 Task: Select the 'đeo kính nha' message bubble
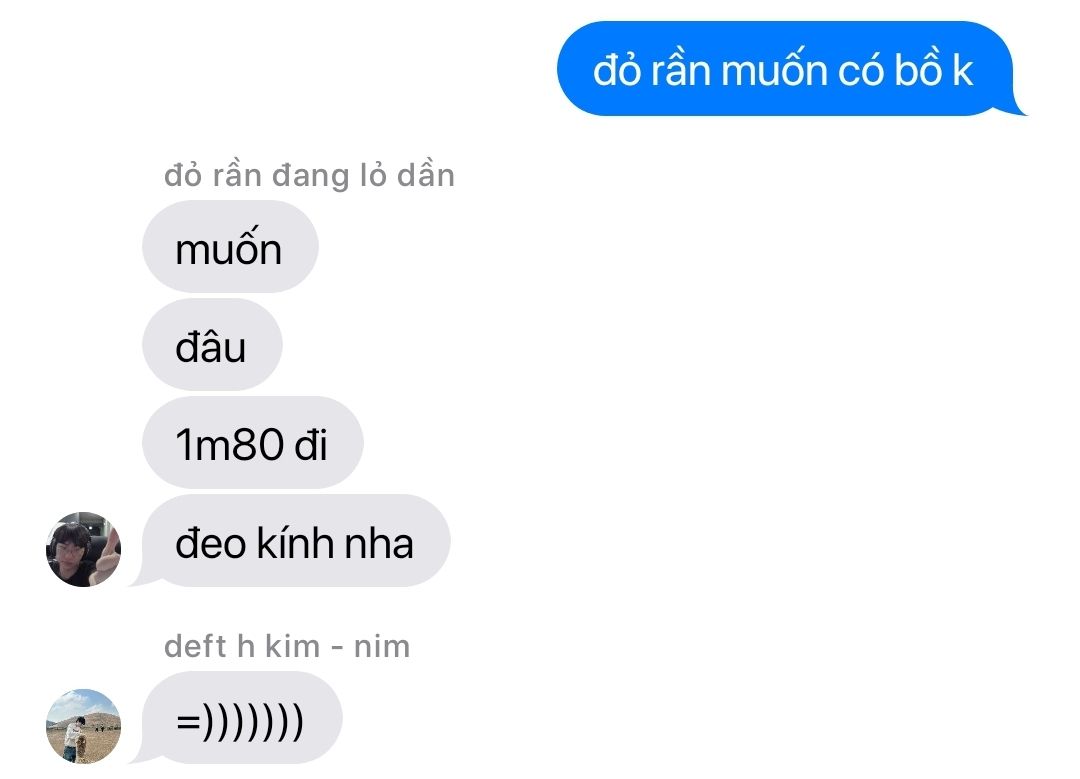[x=296, y=541]
